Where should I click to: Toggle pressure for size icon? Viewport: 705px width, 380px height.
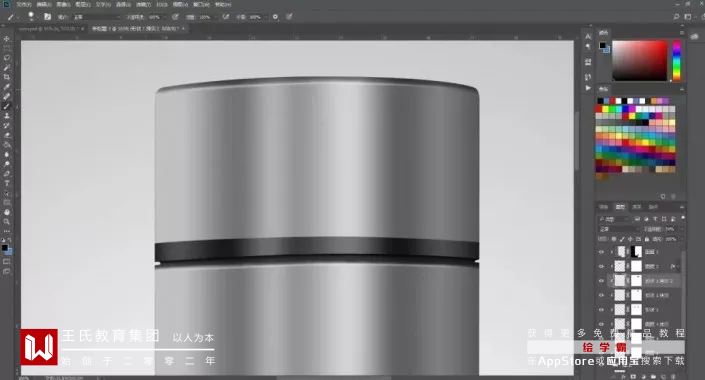click(x=290, y=17)
